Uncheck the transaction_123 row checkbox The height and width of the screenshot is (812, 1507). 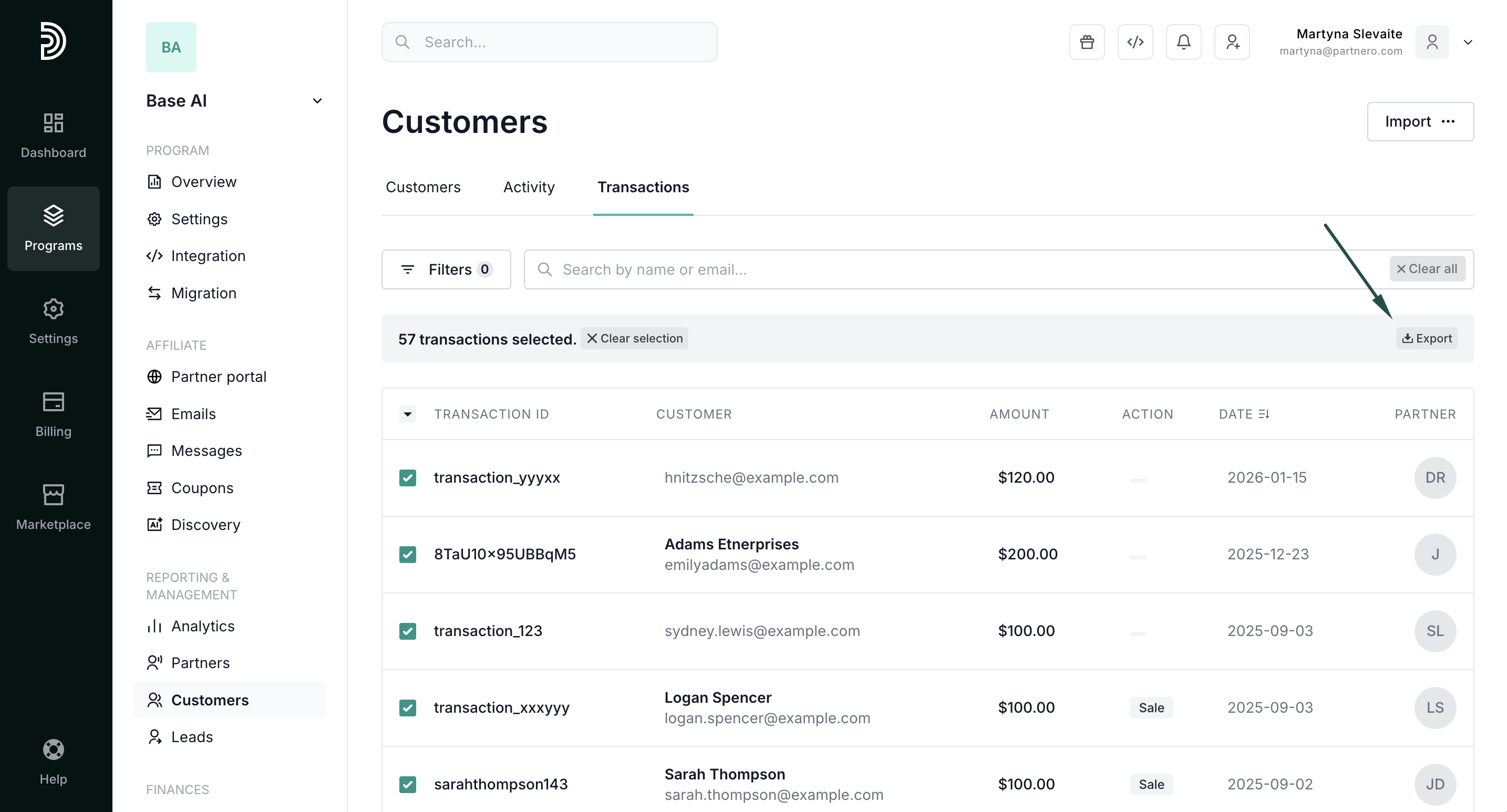tap(408, 631)
